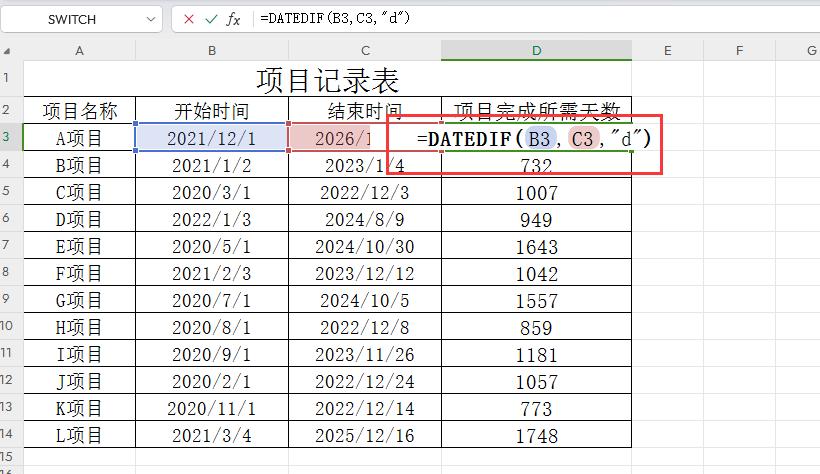Click the days value 1557
820x474 pixels.
tap(537, 300)
